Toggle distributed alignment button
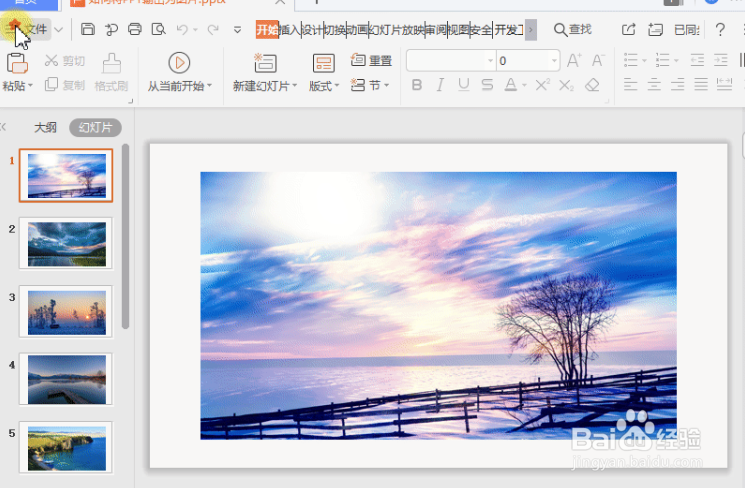Viewport: 745px width, 488px height. 724,85
